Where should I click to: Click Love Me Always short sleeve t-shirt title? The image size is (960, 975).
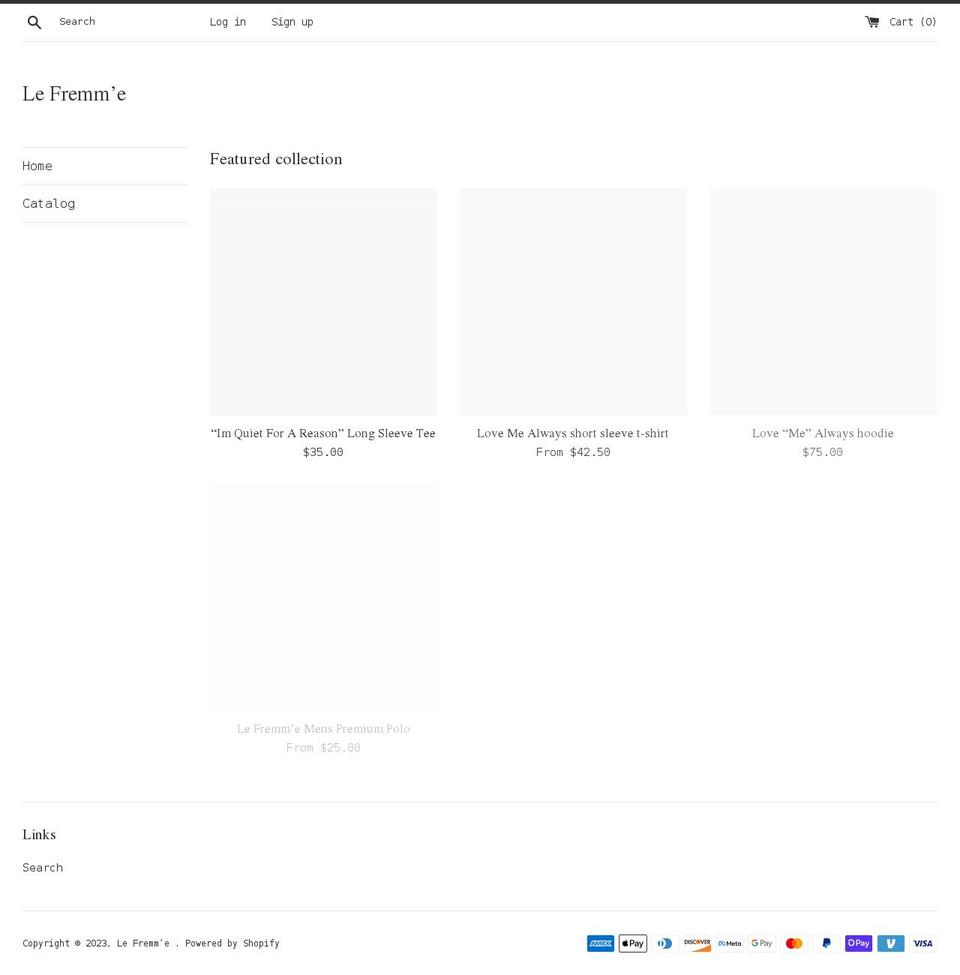[x=573, y=433]
